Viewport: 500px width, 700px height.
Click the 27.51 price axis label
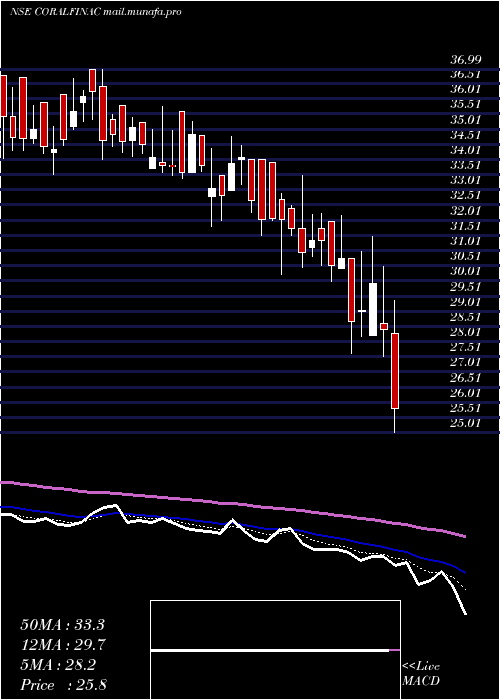pos(464,347)
